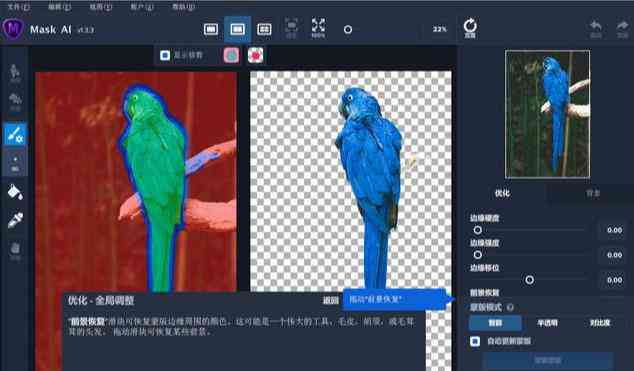Switch to the dimmed tab beside 优化
Viewport: 634px width, 371px height.
point(593,193)
